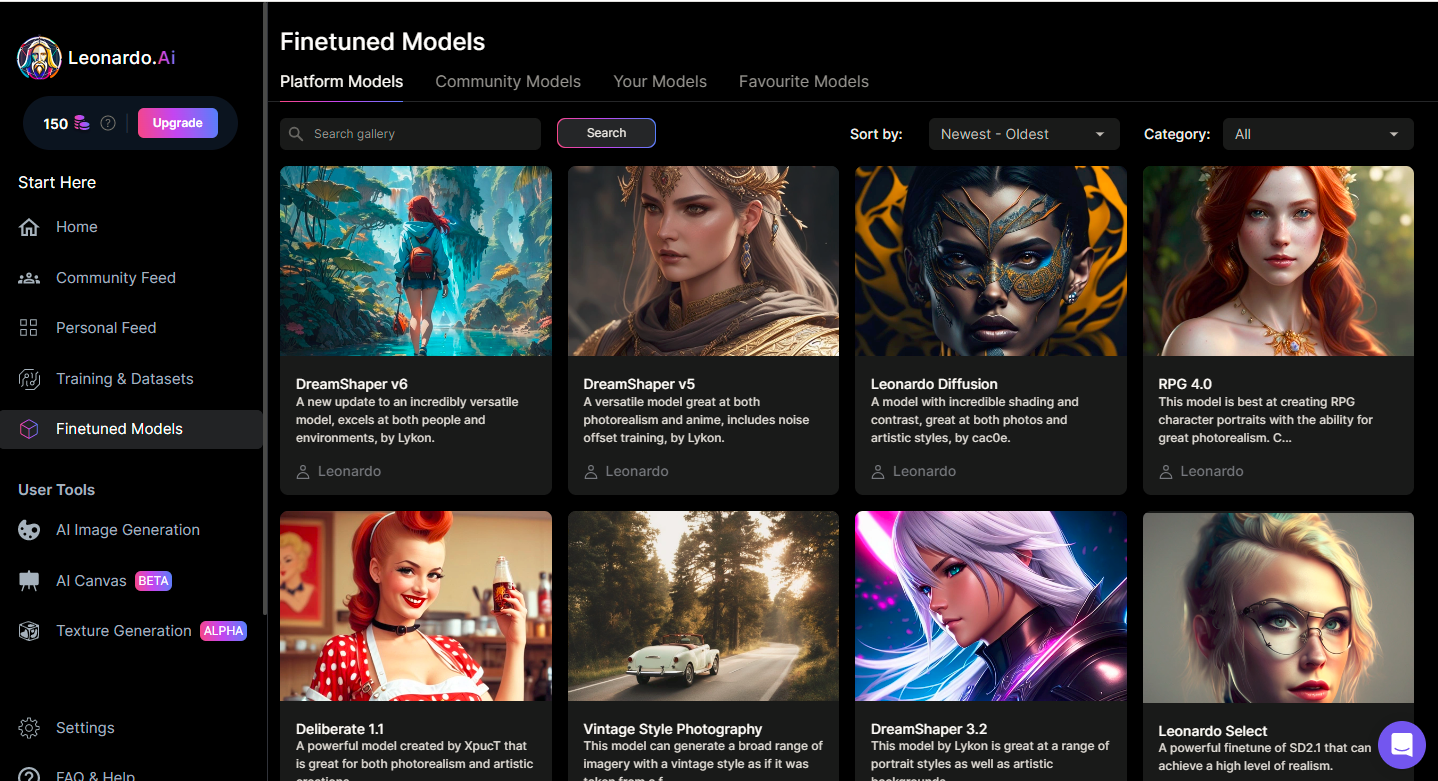
Task: Open the DreamShaper v6 model thumbnail
Action: pyautogui.click(x=416, y=261)
